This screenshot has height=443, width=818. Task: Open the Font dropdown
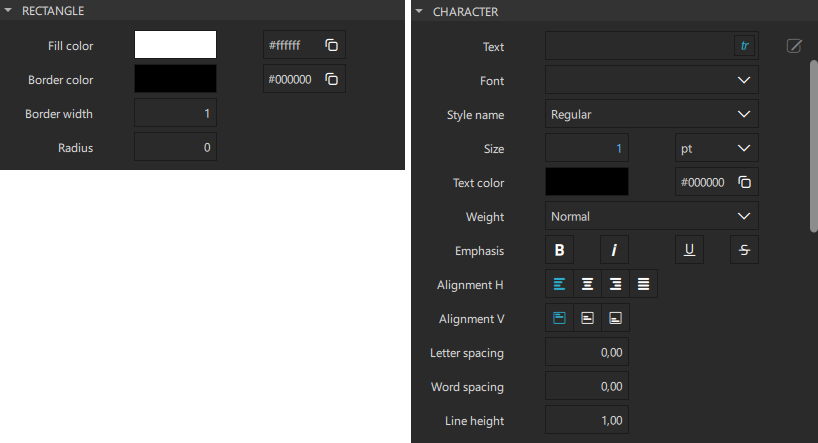point(651,80)
